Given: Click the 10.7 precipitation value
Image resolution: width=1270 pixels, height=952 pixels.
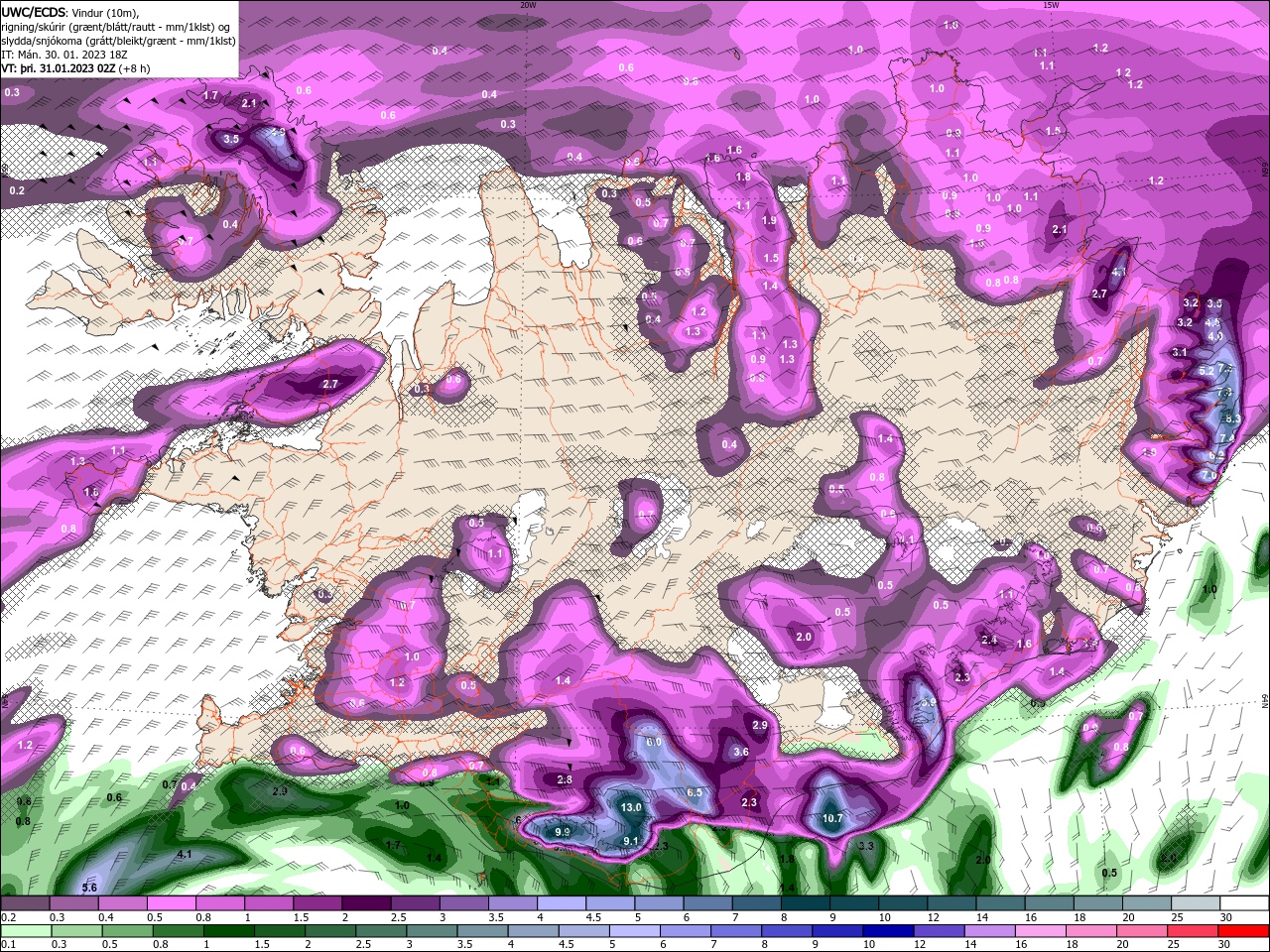Looking at the screenshot, I should click(x=832, y=818).
